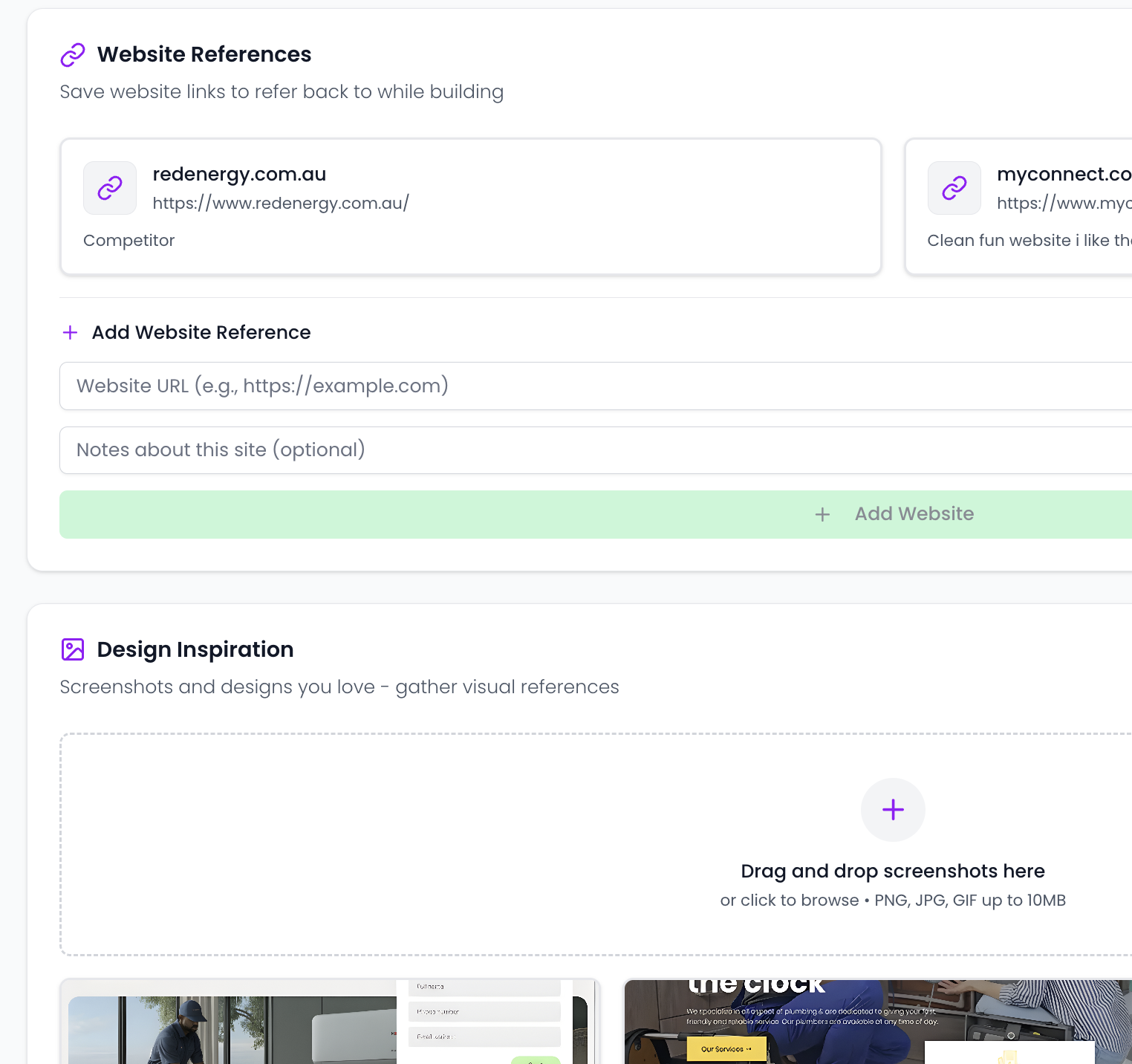This screenshot has height=1064, width=1132.
Task: Click the Design Inspiration heading
Action: click(195, 649)
